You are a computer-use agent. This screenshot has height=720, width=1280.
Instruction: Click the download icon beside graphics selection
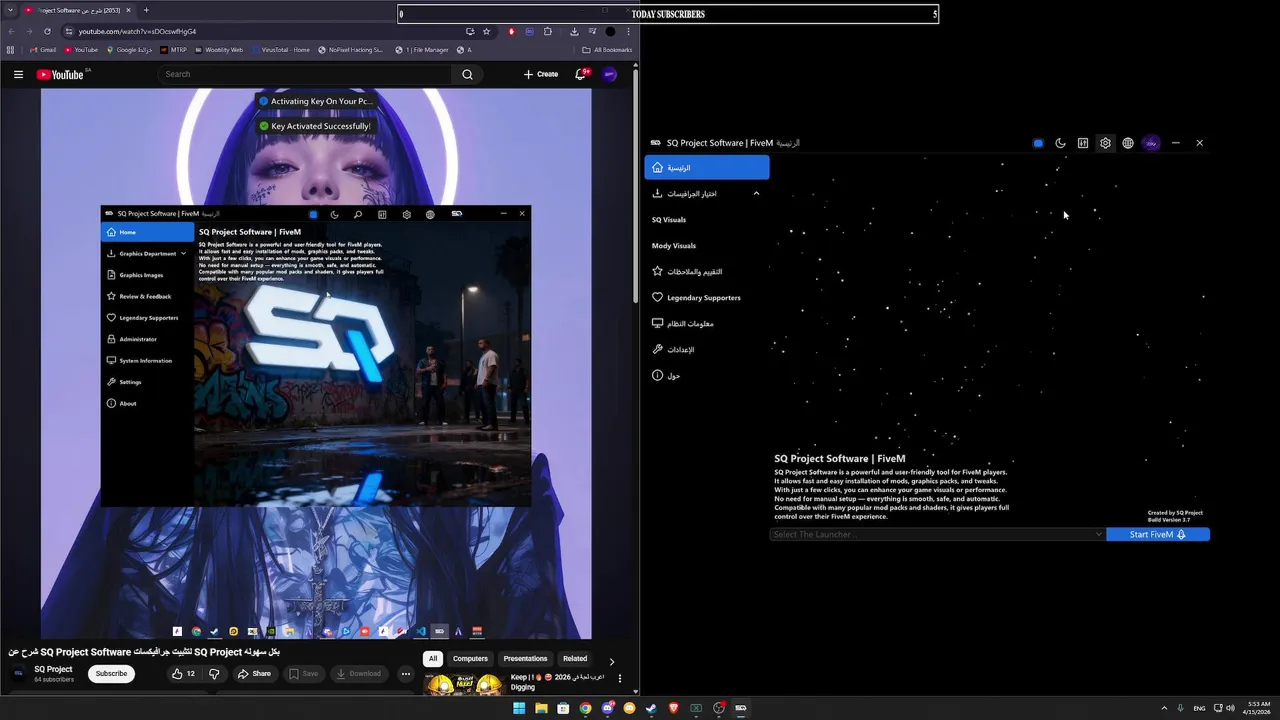(657, 194)
